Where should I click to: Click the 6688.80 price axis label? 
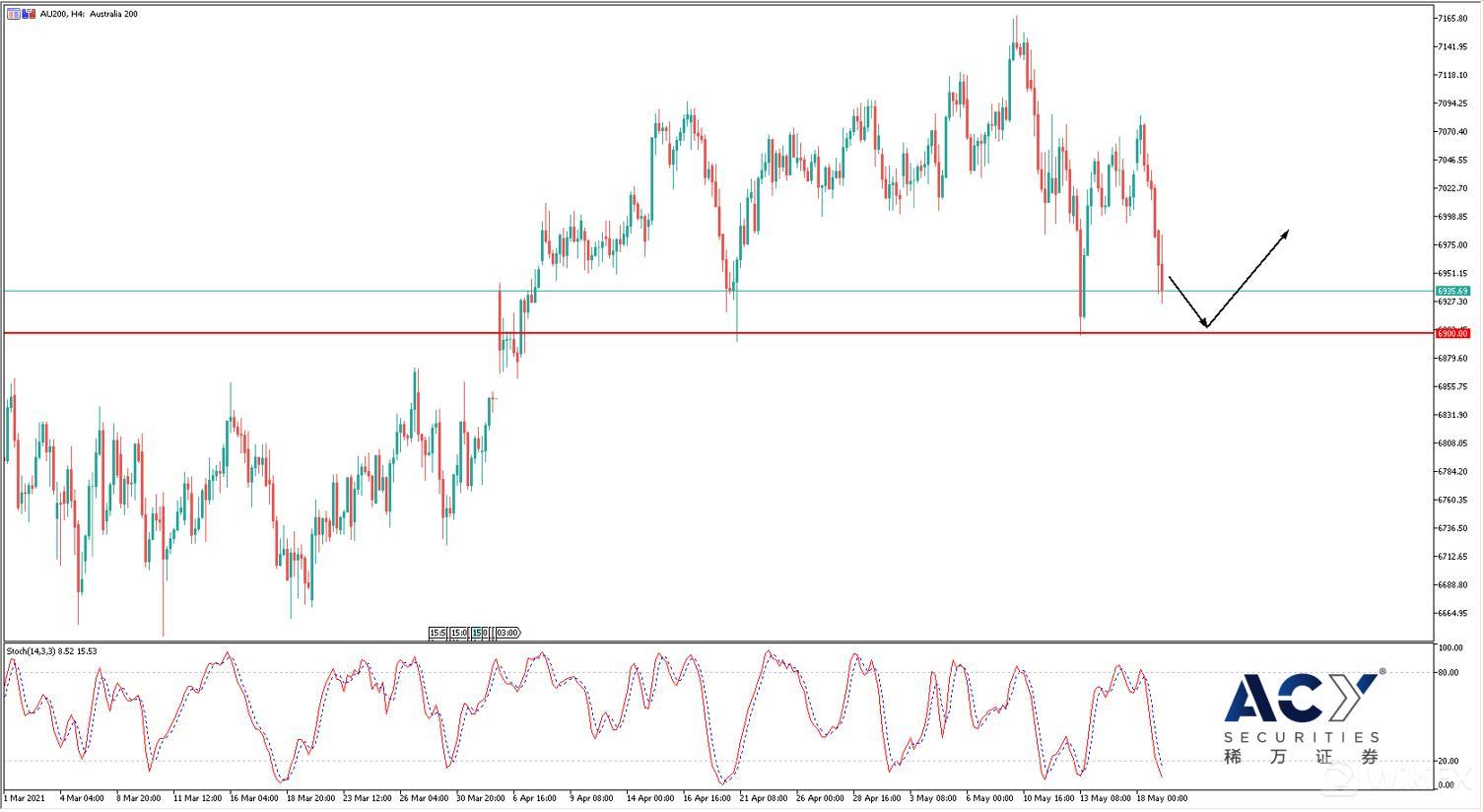[1452, 584]
